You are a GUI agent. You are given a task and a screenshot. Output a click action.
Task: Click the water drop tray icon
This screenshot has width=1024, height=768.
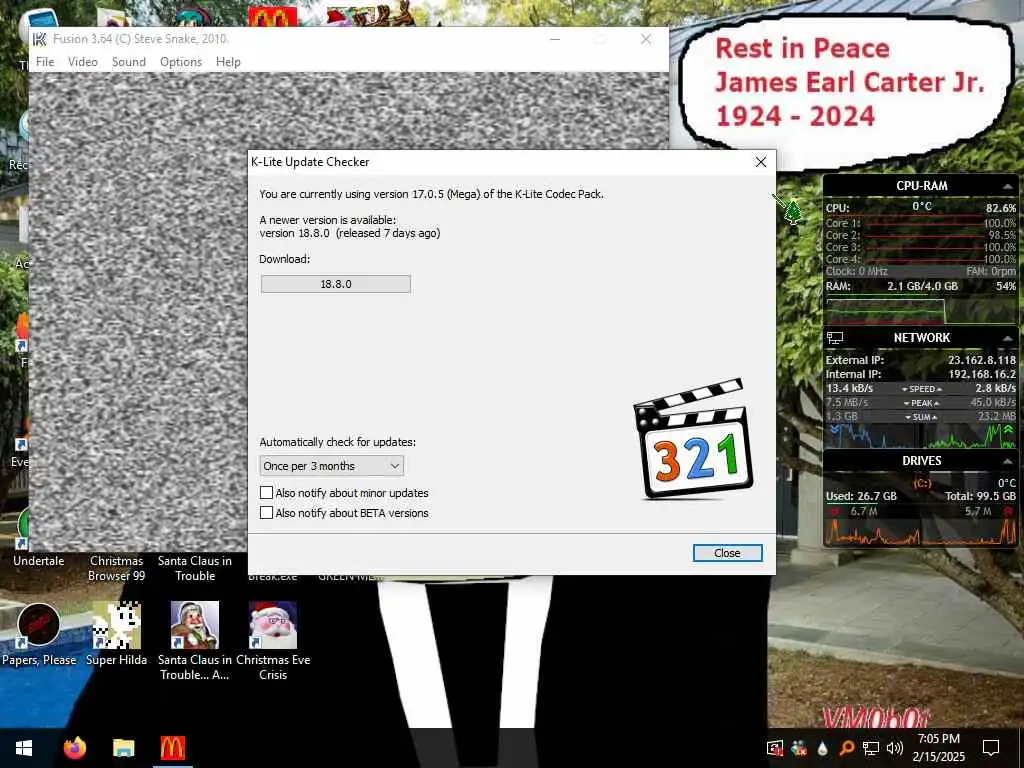pos(822,748)
